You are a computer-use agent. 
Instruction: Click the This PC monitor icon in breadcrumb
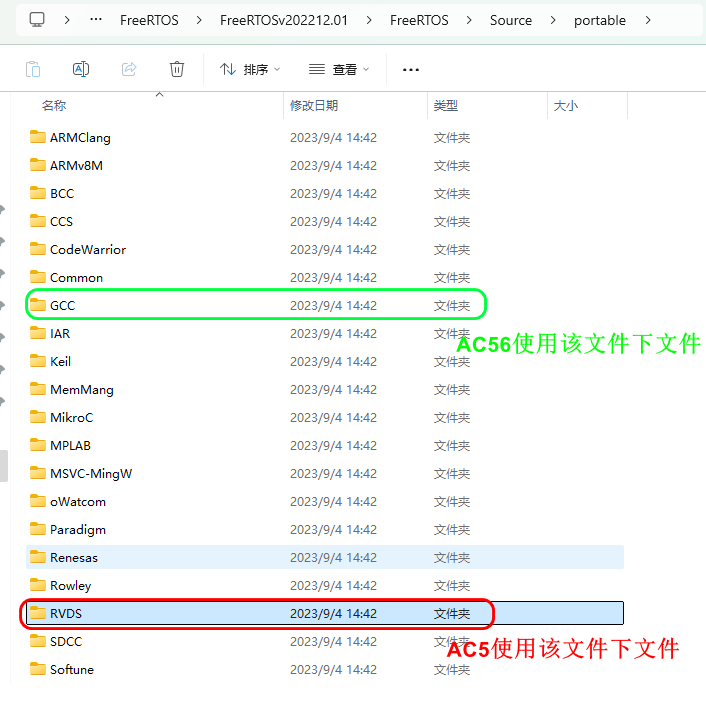pos(37,20)
